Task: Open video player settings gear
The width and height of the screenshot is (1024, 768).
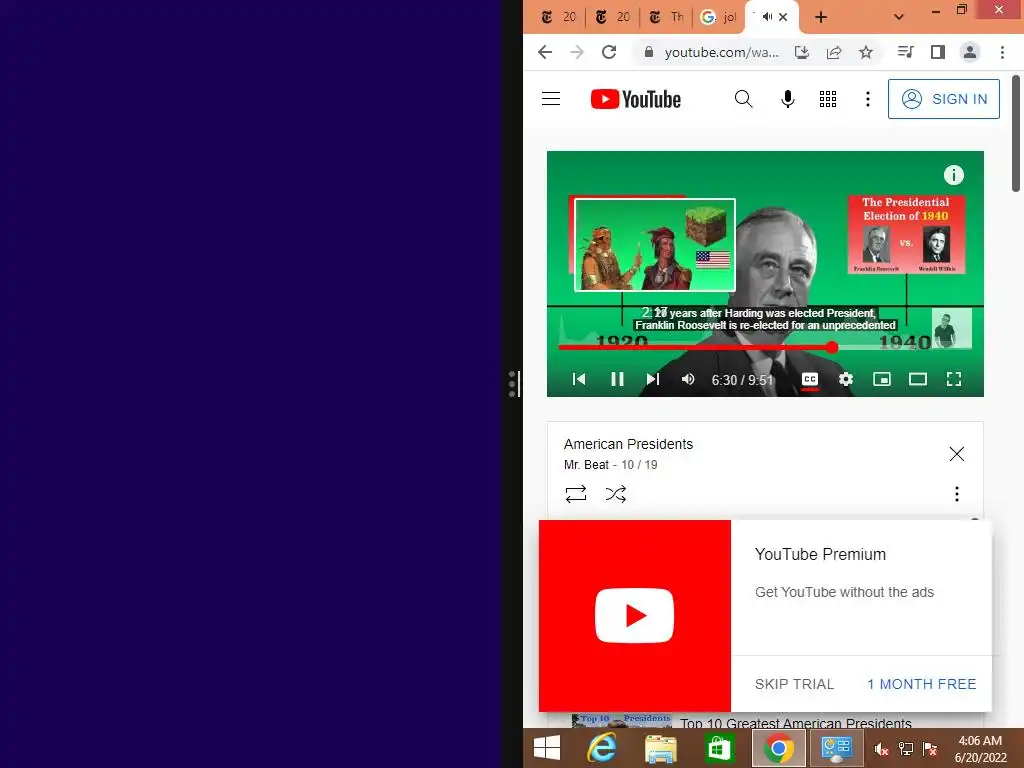Action: click(x=846, y=379)
